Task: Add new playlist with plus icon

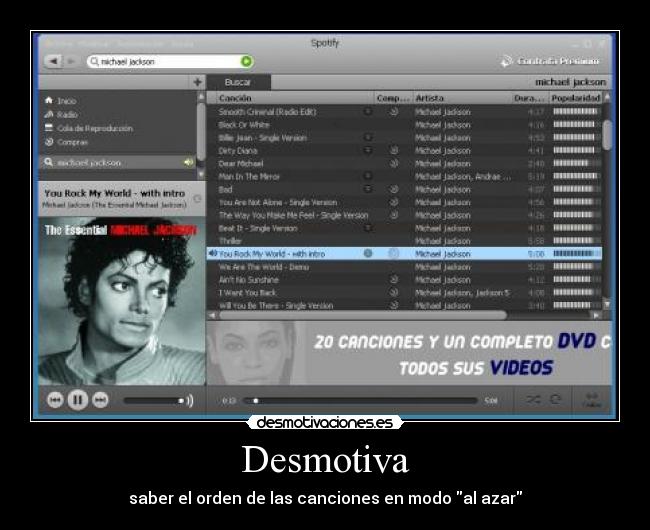Action: click(197, 82)
